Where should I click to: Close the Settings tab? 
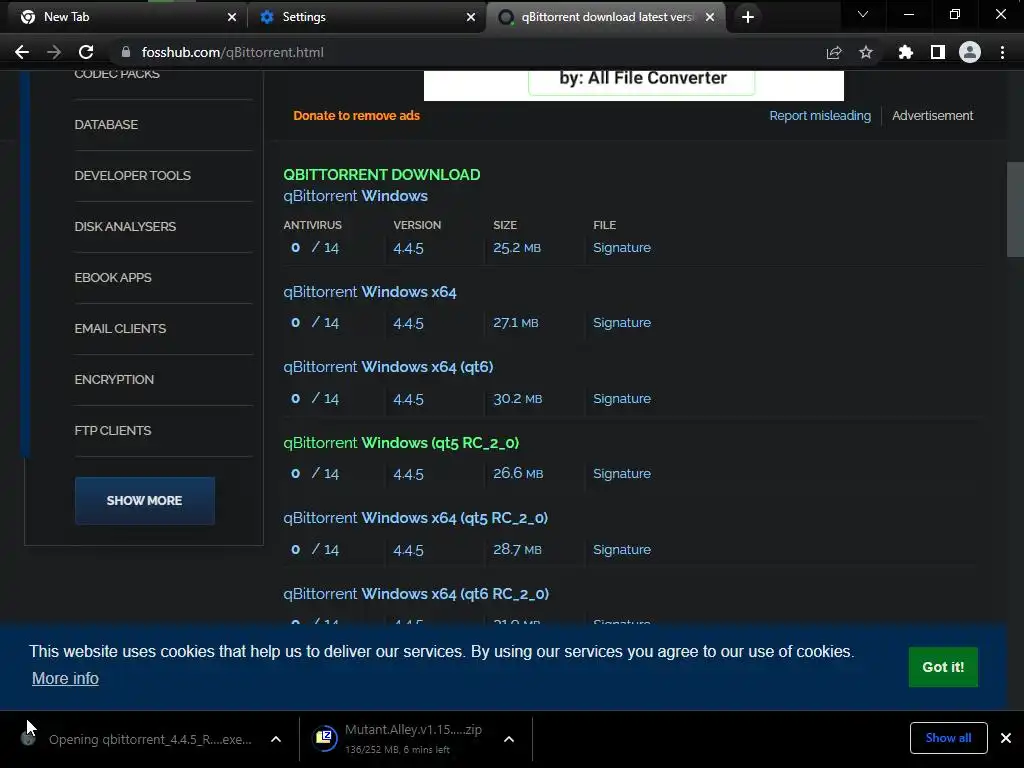[x=471, y=17]
